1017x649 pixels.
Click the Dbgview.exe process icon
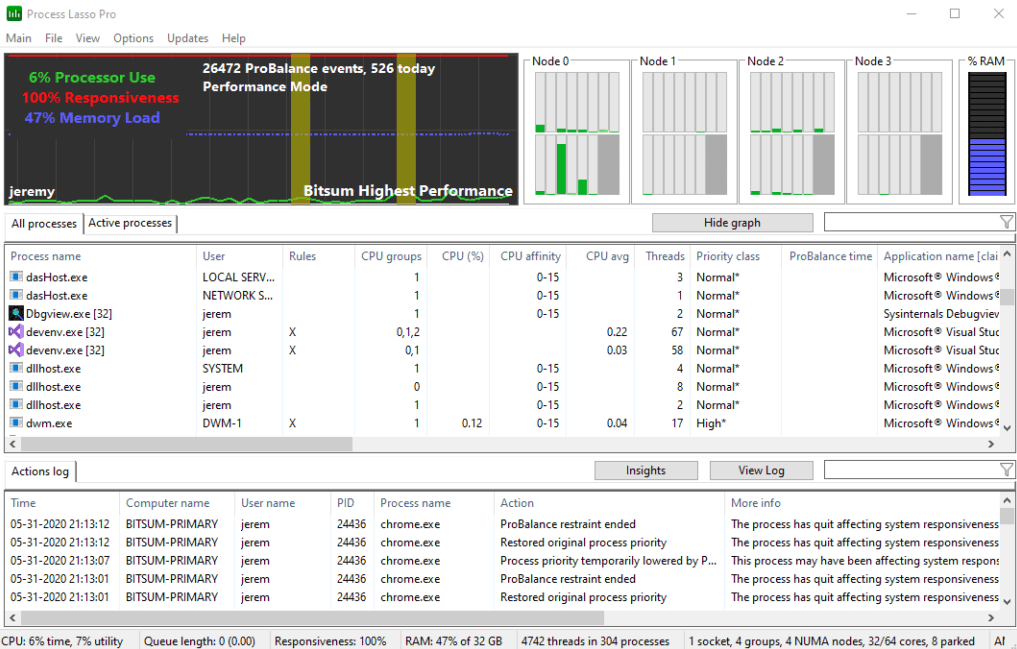(16, 314)
